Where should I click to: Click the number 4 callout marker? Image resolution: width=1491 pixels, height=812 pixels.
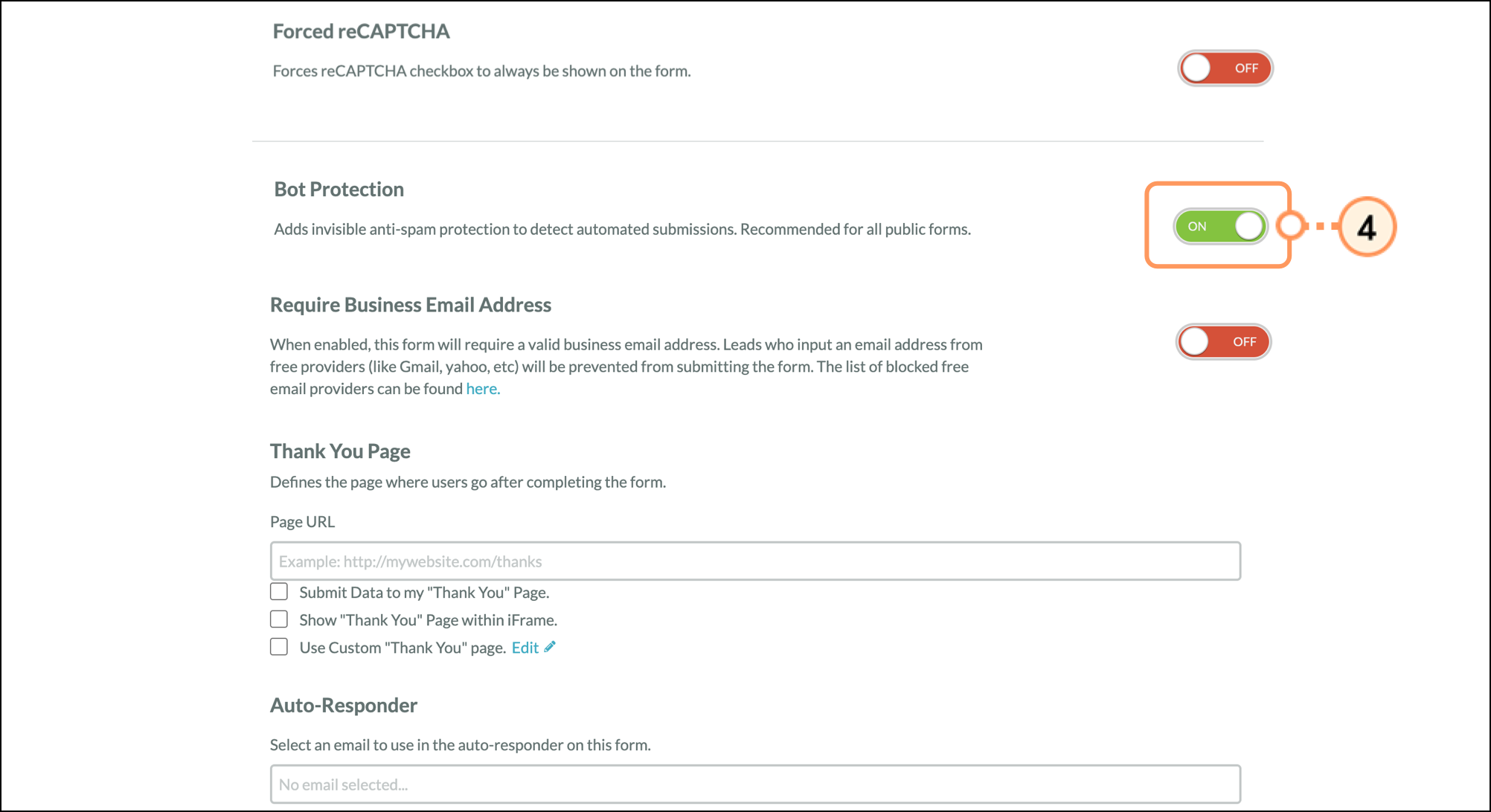(1366, 227)
